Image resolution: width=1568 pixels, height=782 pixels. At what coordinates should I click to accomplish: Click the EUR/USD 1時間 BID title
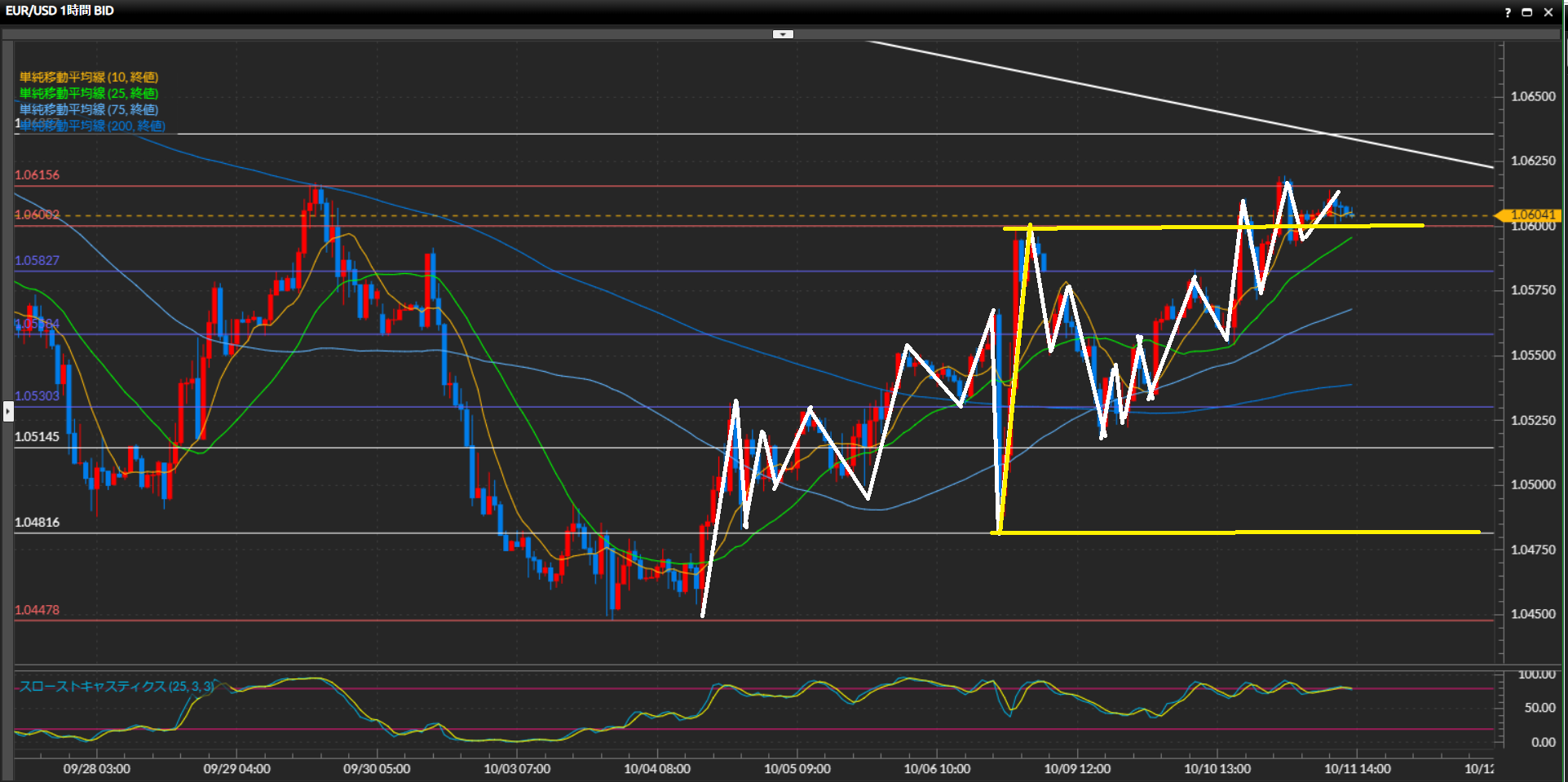click(60, 11)
